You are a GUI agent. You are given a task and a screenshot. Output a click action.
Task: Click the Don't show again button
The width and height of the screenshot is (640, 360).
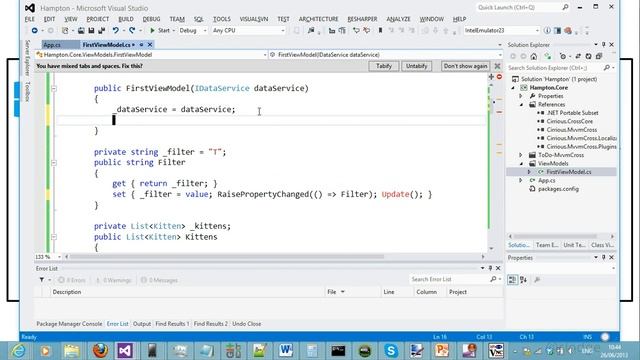[465, 66]
